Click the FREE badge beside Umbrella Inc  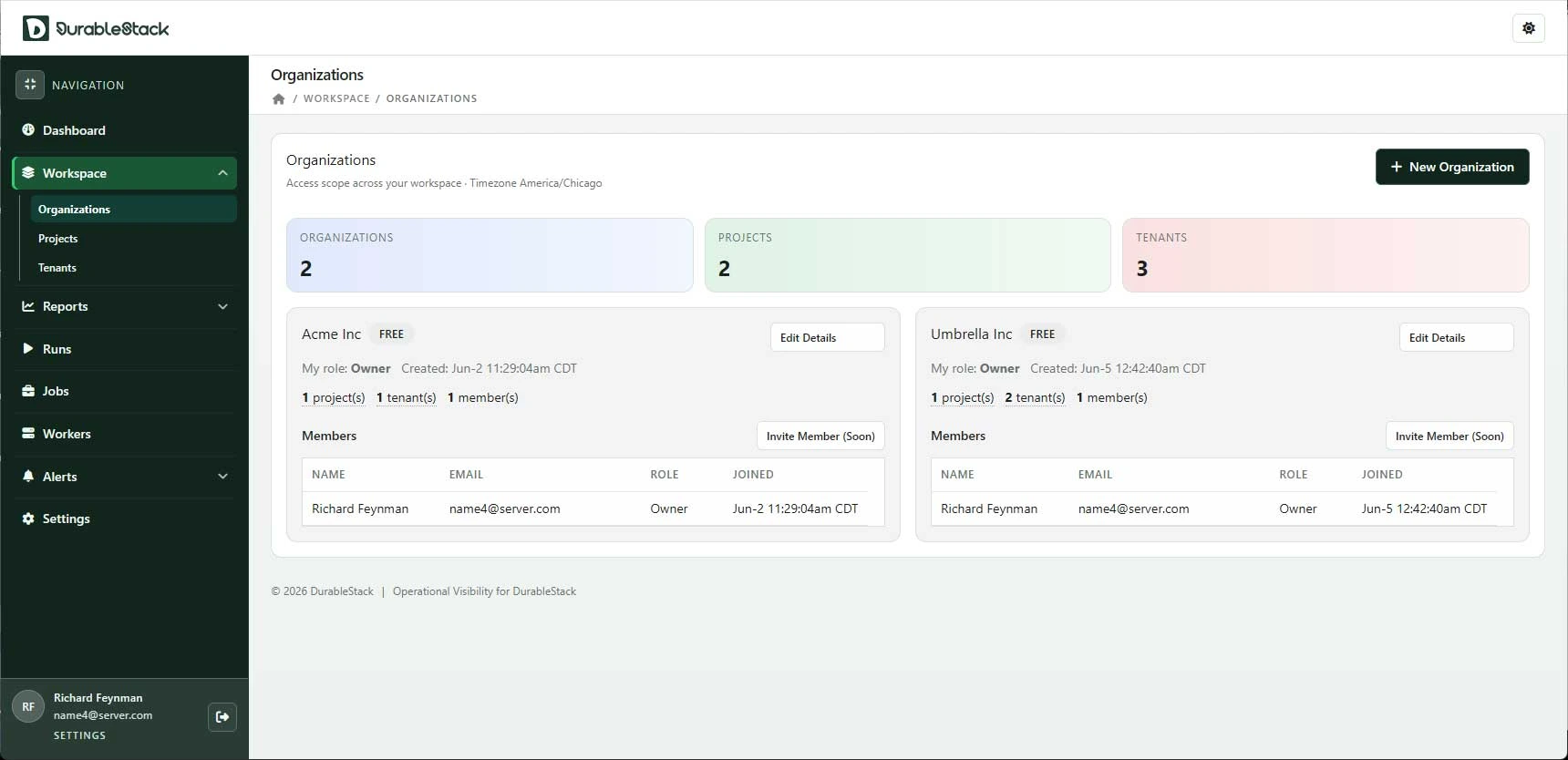(1042, 334)
